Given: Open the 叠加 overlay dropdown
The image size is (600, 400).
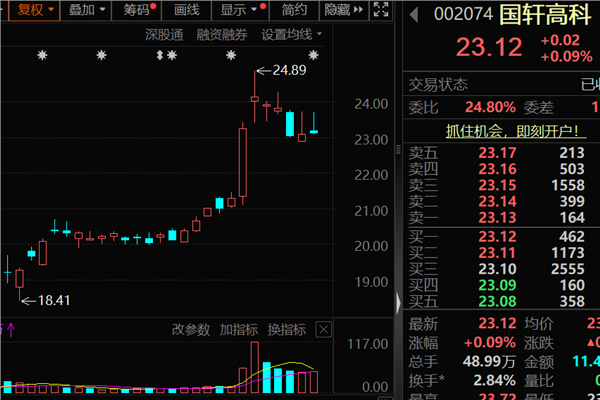Looking at the screenshot, I should tap(86, 10).
